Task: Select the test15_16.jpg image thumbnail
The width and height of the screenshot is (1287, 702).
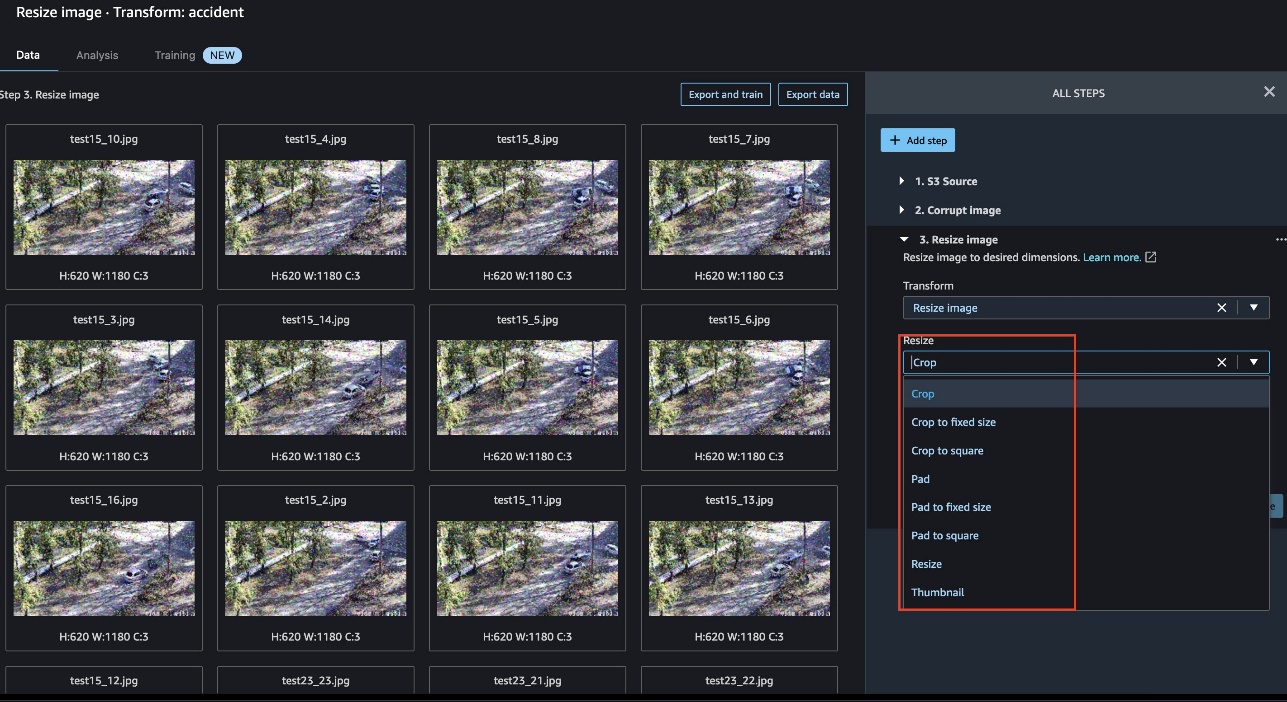Action: point(104,568)
